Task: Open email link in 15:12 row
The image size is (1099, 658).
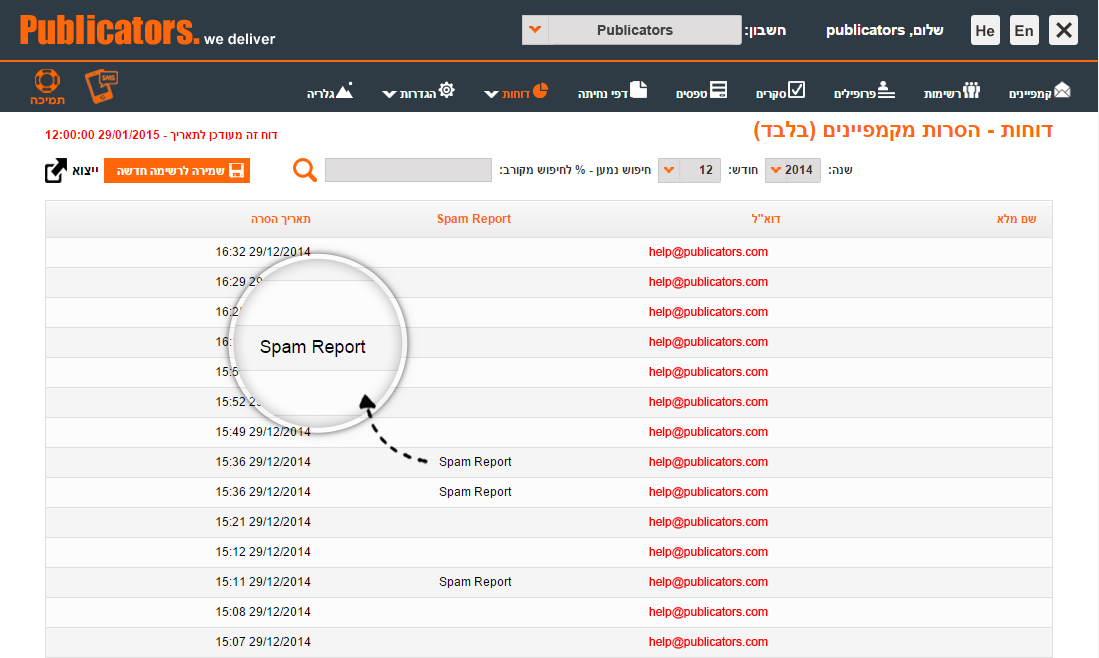Action: pos(708,551)
